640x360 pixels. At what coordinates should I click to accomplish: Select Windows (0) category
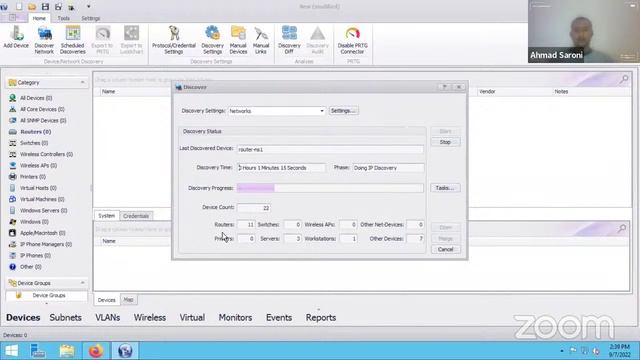pos(34,222)
